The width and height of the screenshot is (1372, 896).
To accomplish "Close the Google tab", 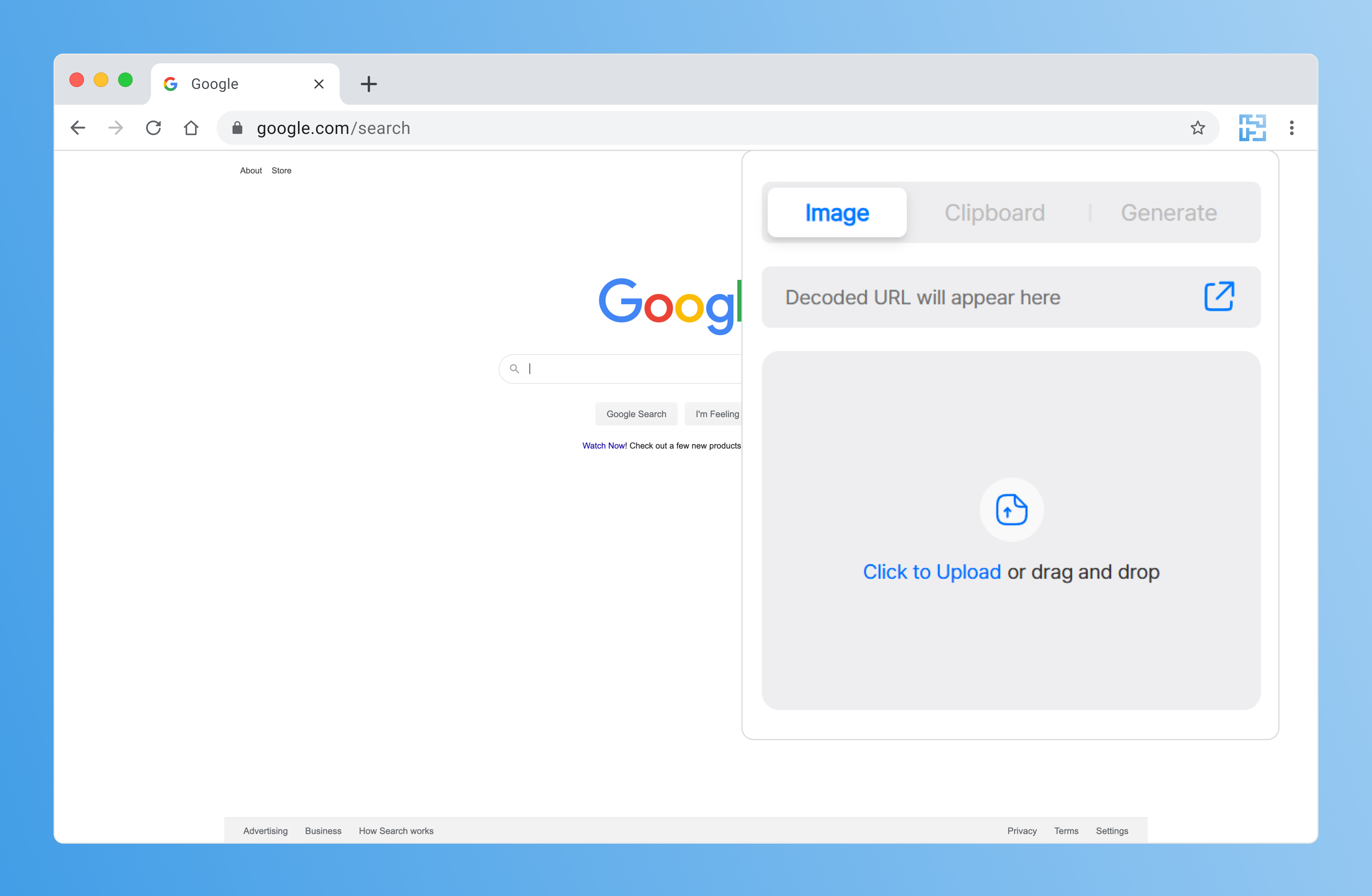I will (x=319, y=84).
